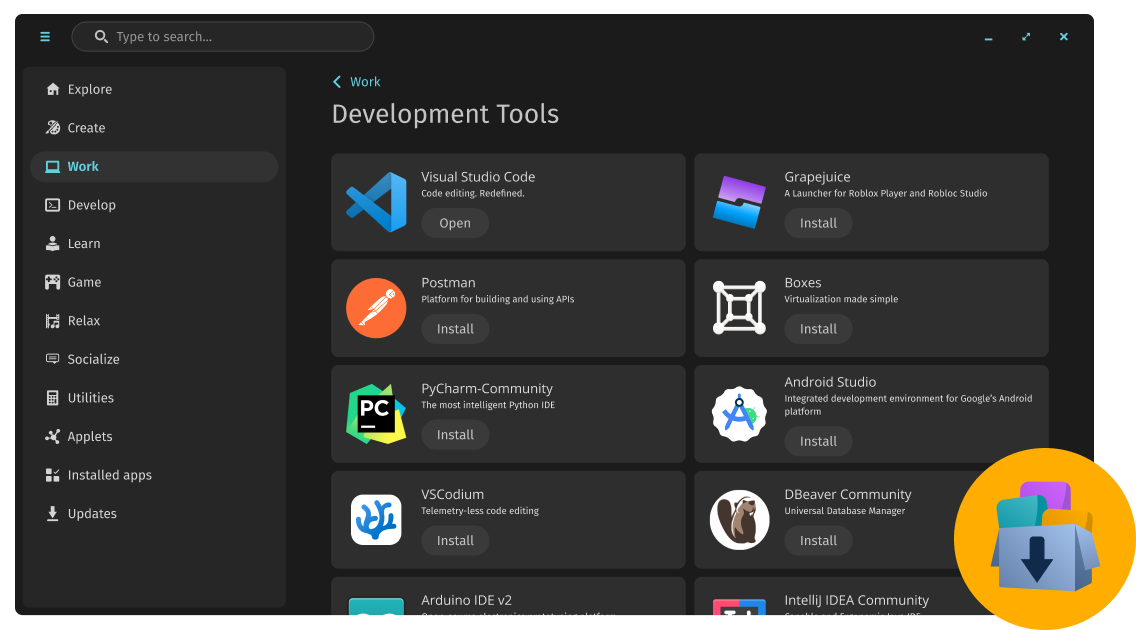Open the Visual Studio Code title
The height and width of the screenshot is (630, 1136).
pos(478,177)
